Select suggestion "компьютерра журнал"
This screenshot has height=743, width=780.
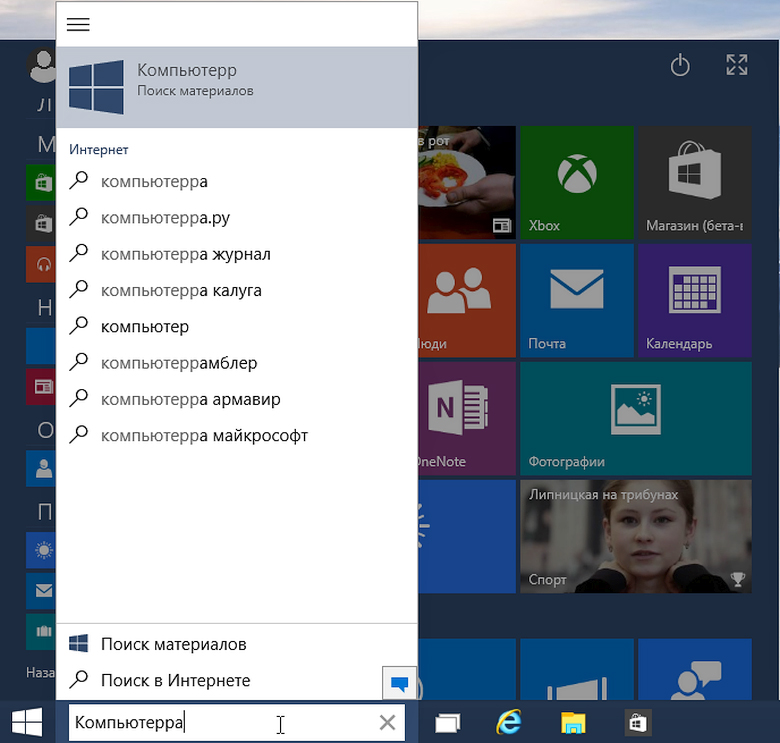(x=237, y=254)
